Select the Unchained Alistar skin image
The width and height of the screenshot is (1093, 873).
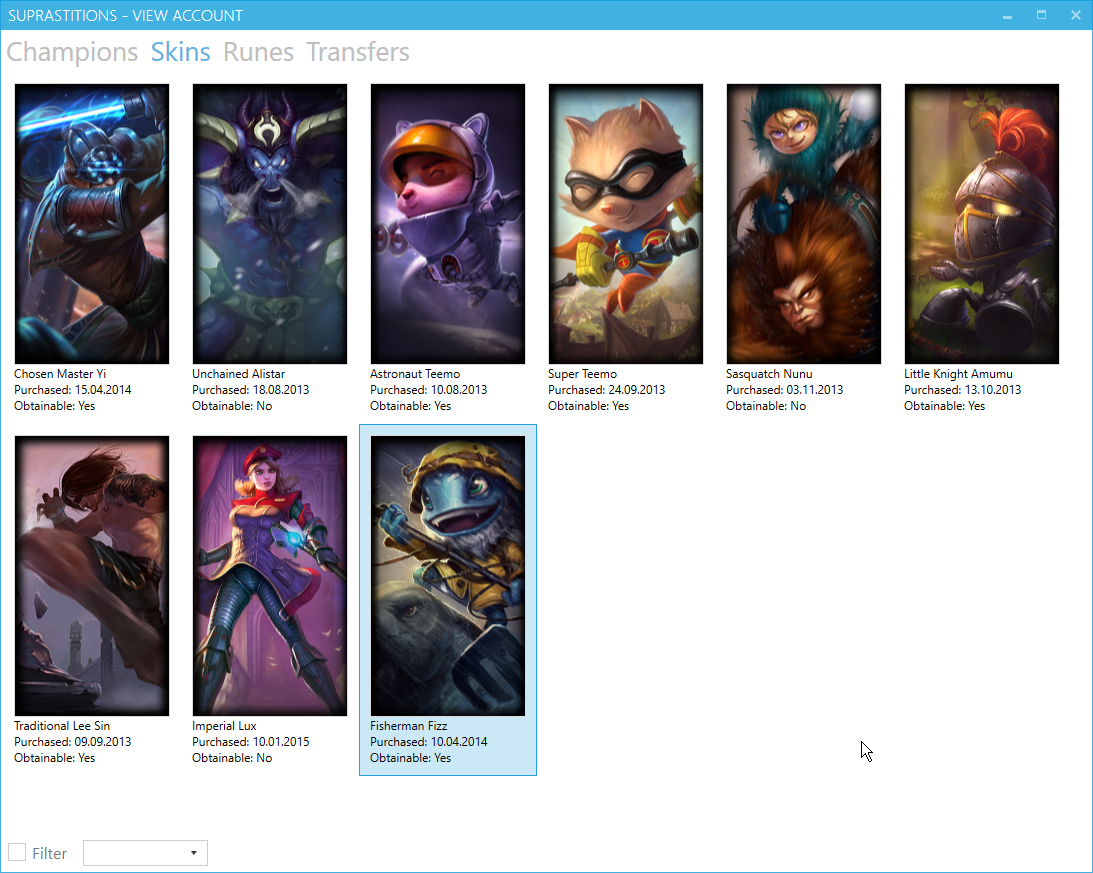pyautogui.click(x=270, y=224)
